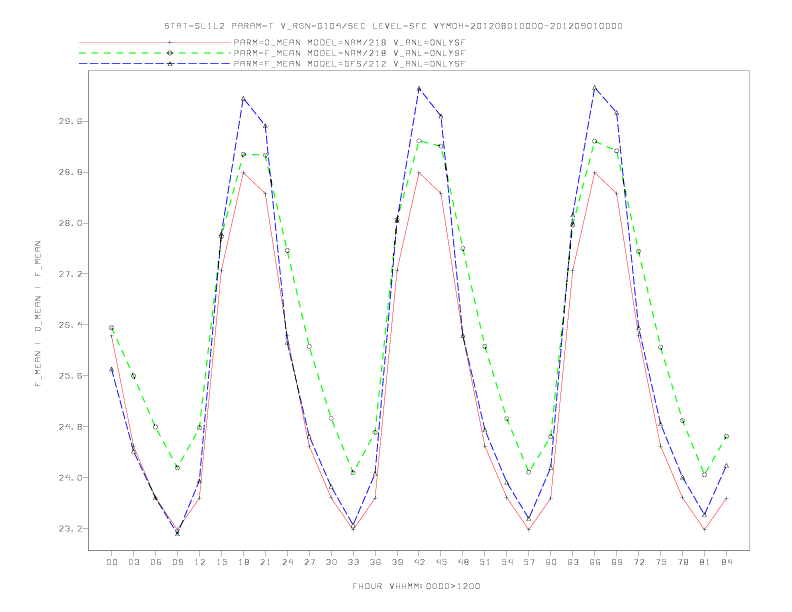Click x-axis hour label 33

tap(353, 562)
